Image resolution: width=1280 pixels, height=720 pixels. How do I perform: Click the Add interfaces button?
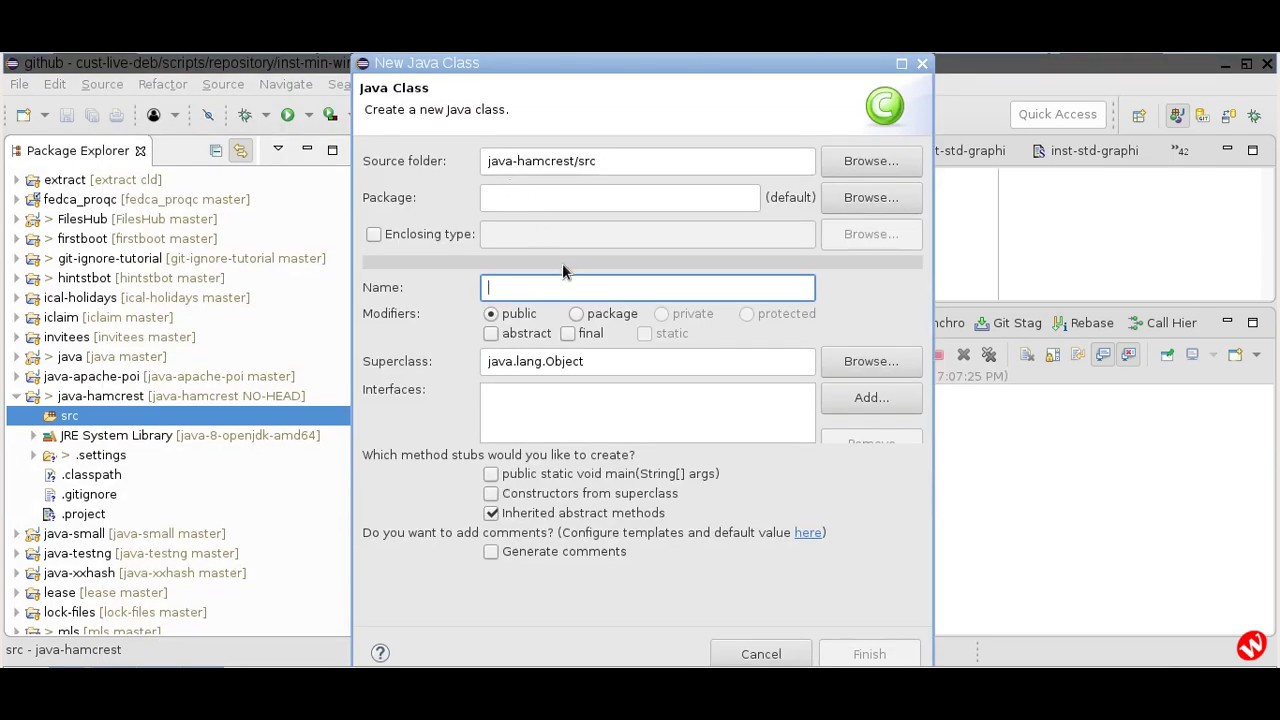click(x=871, y=398)
